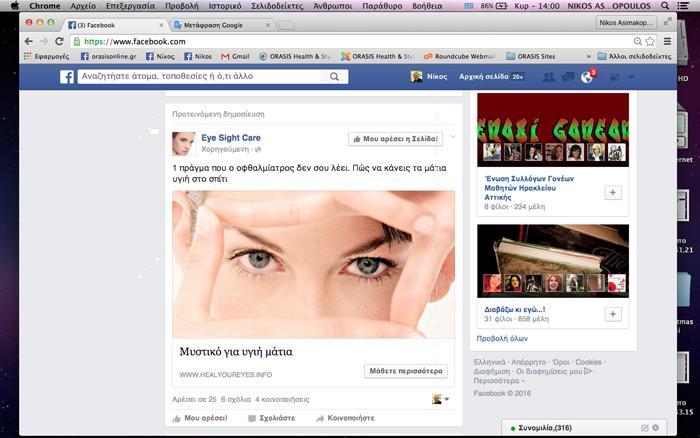Open ORASIS Sites bookmark folder

(531, 56)
